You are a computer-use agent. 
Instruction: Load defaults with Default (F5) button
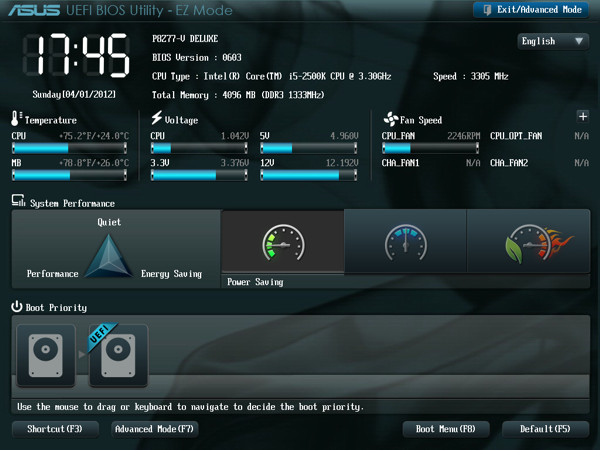tap(545, 429)
